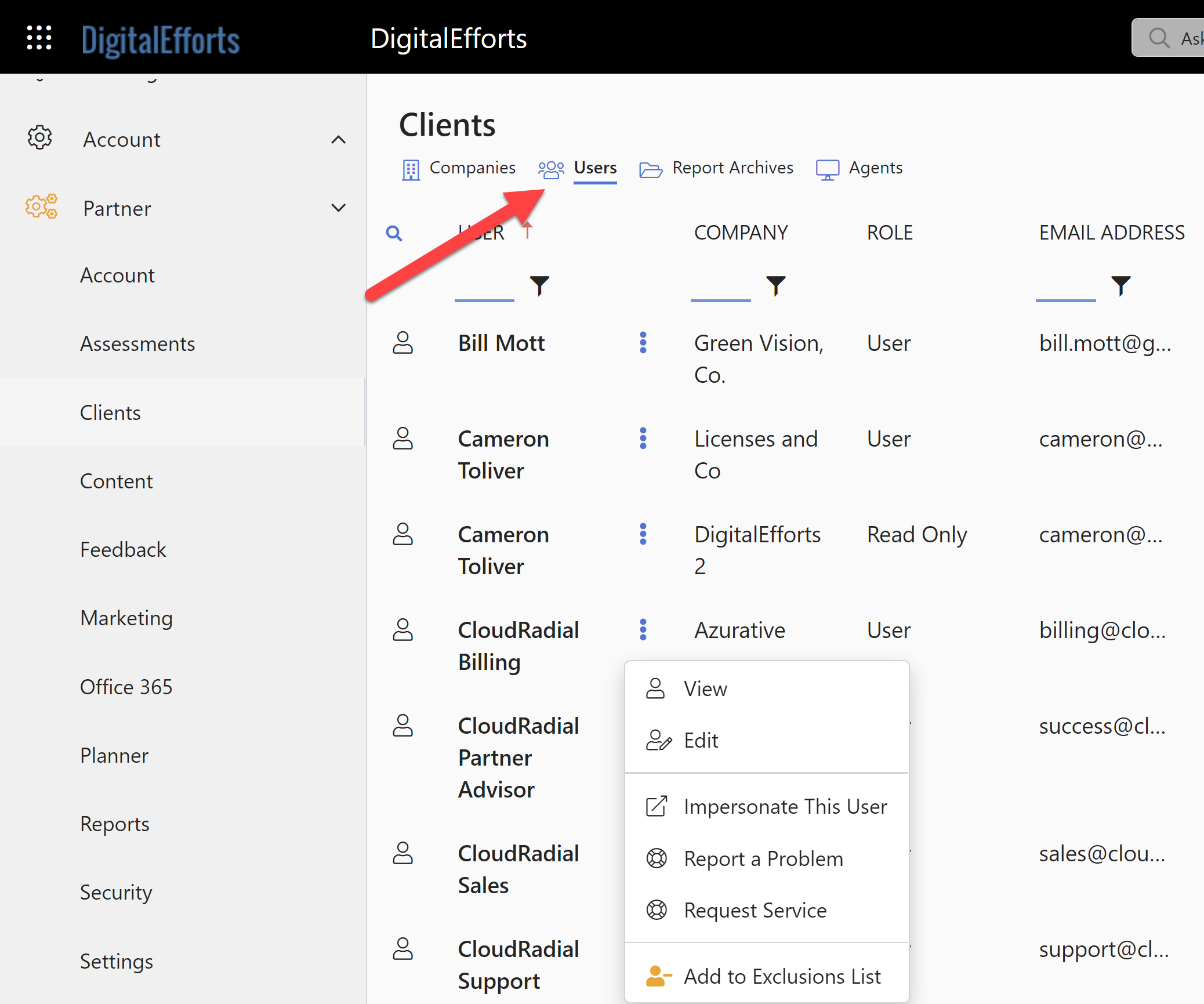The width and height of the screenshot is (1204, 1004).
Task: Click the search magnifier in the Ask box
Action: pos(1159,38)
